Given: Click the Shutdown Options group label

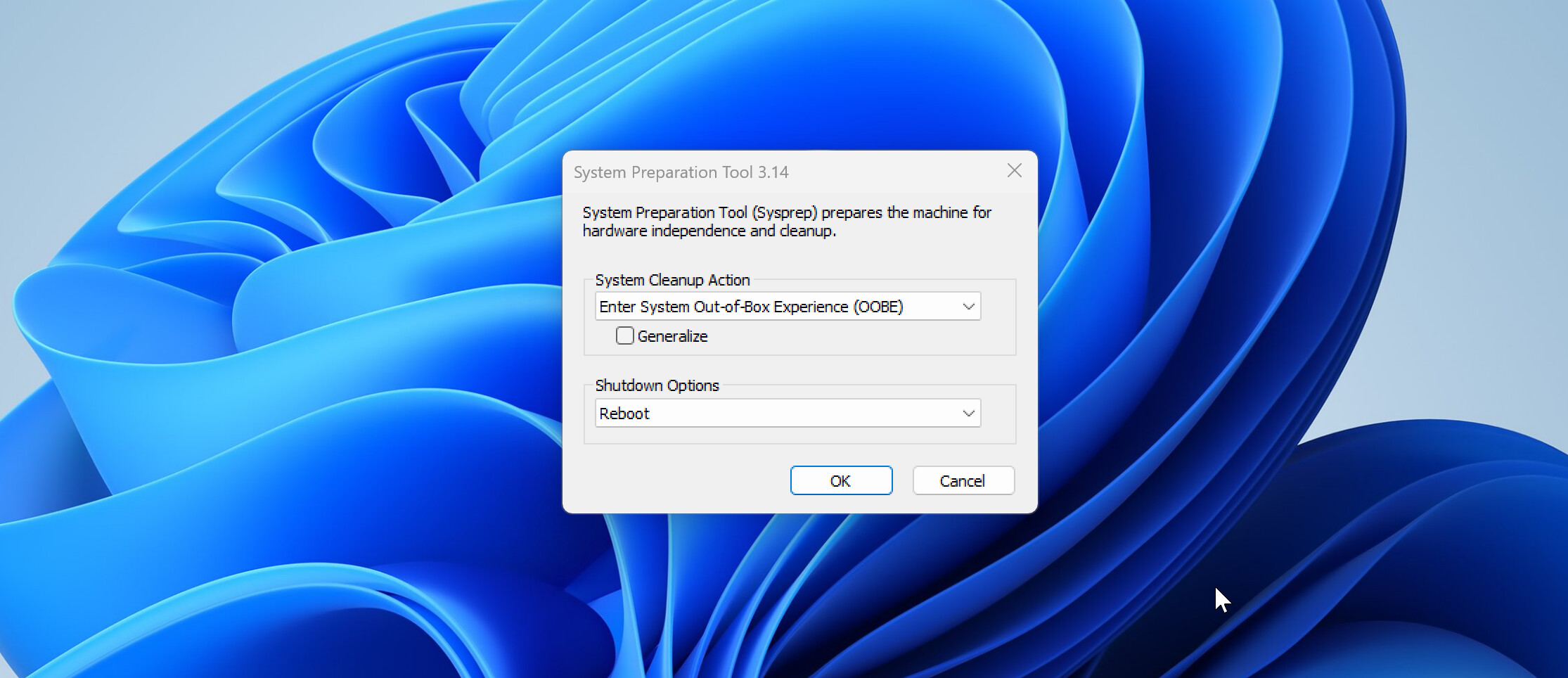Looking at the screenshot, I should point(657,385).
